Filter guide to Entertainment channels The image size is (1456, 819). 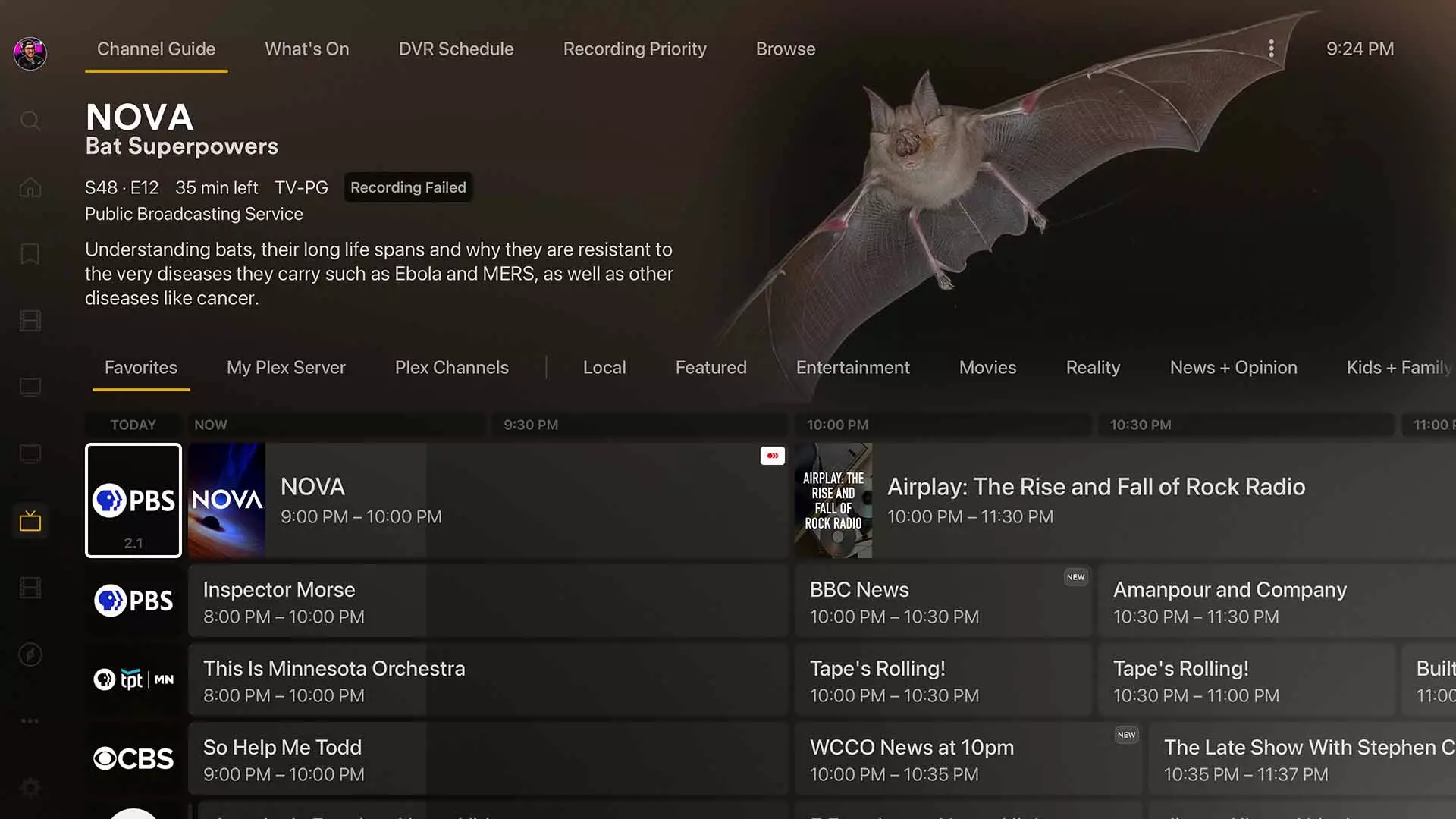pos(853,368)
